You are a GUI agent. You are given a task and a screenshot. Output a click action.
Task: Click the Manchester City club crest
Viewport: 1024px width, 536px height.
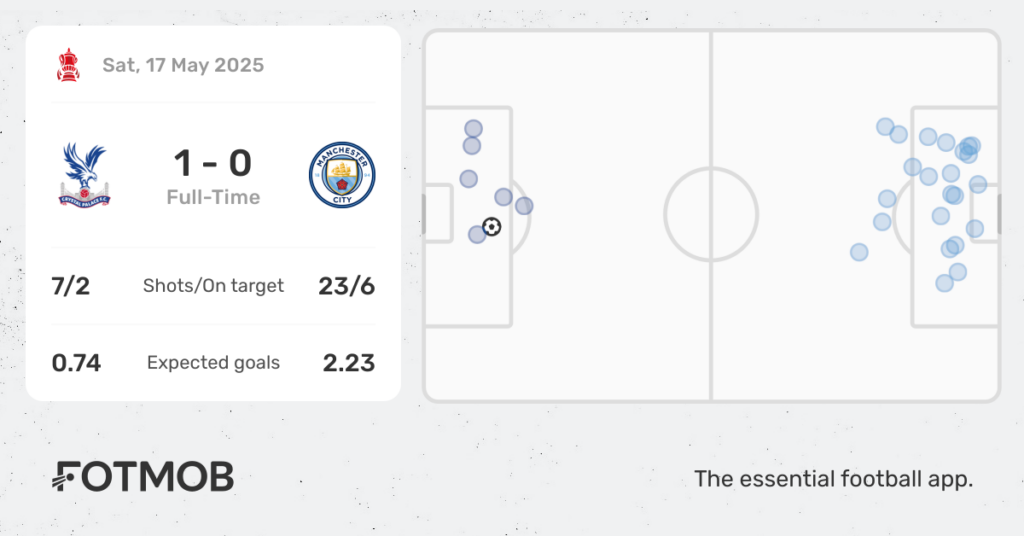tap(342, 175)
